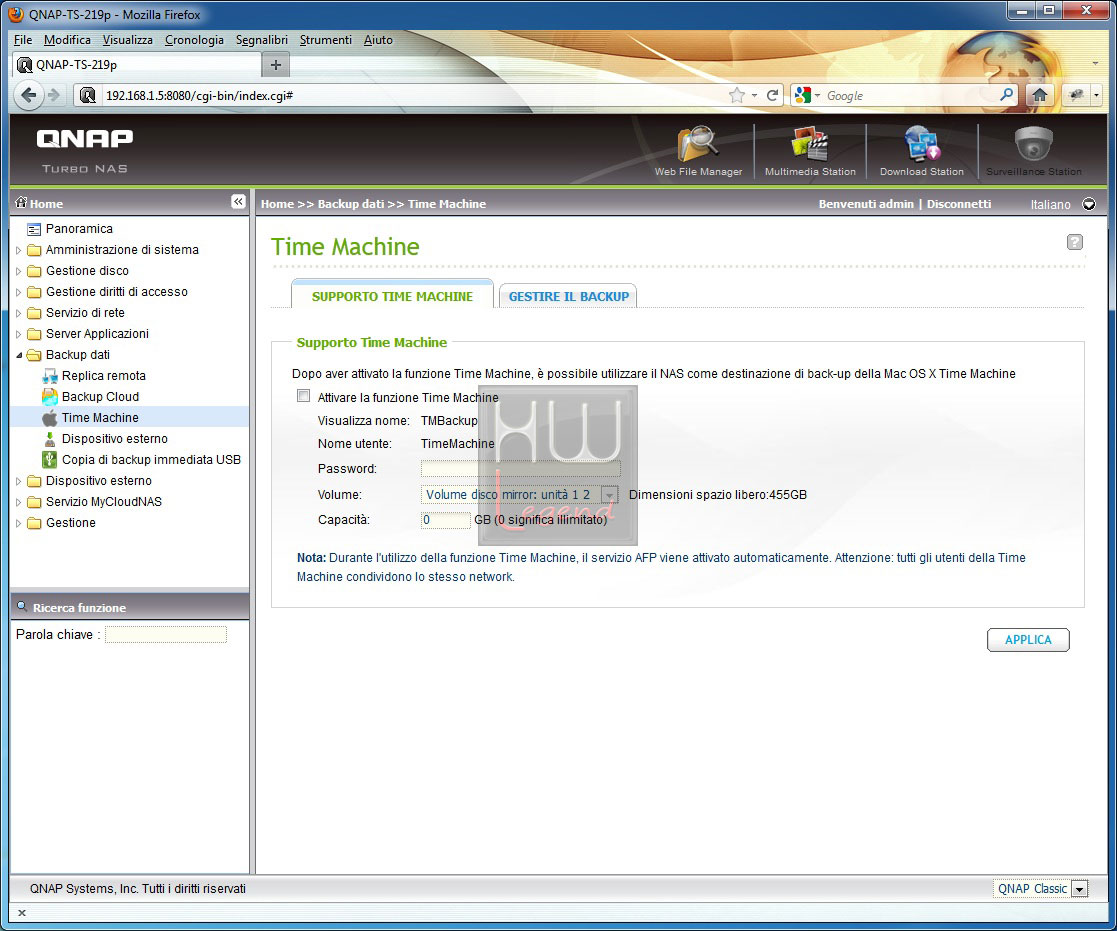Open Dispositivo esterno under Backup dati

(114, 439)
